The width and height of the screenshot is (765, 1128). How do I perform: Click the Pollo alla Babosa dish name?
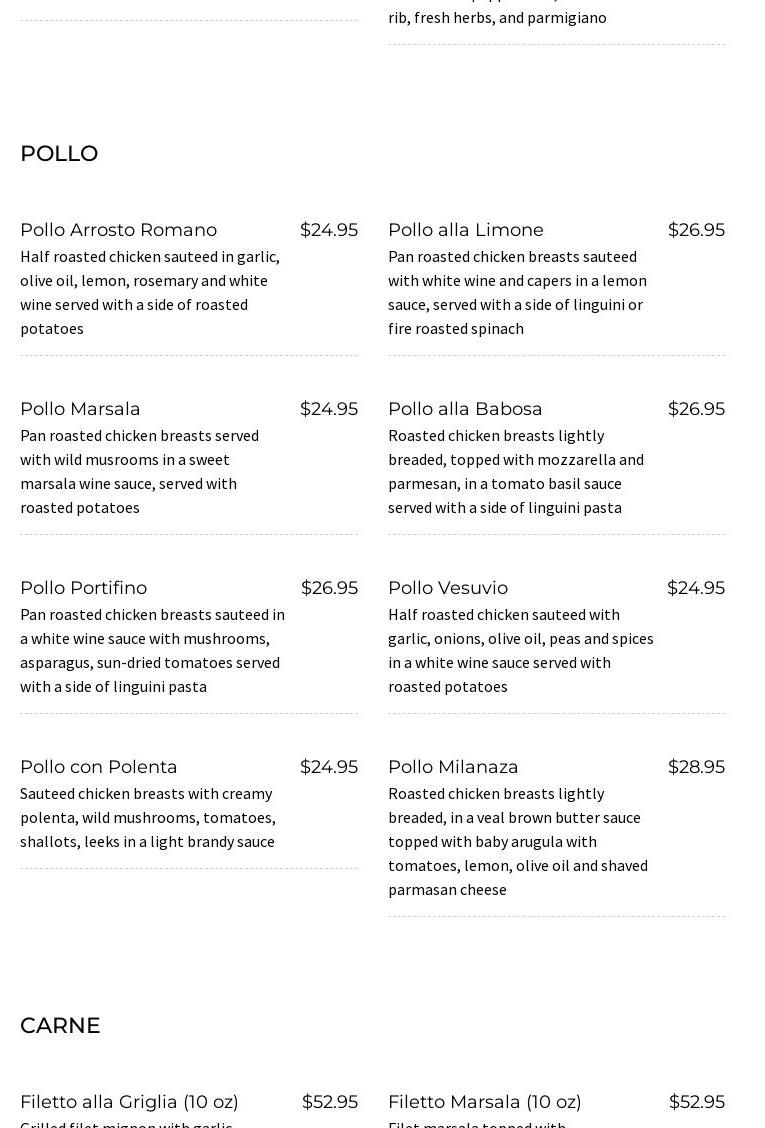(x=465, y=409)
